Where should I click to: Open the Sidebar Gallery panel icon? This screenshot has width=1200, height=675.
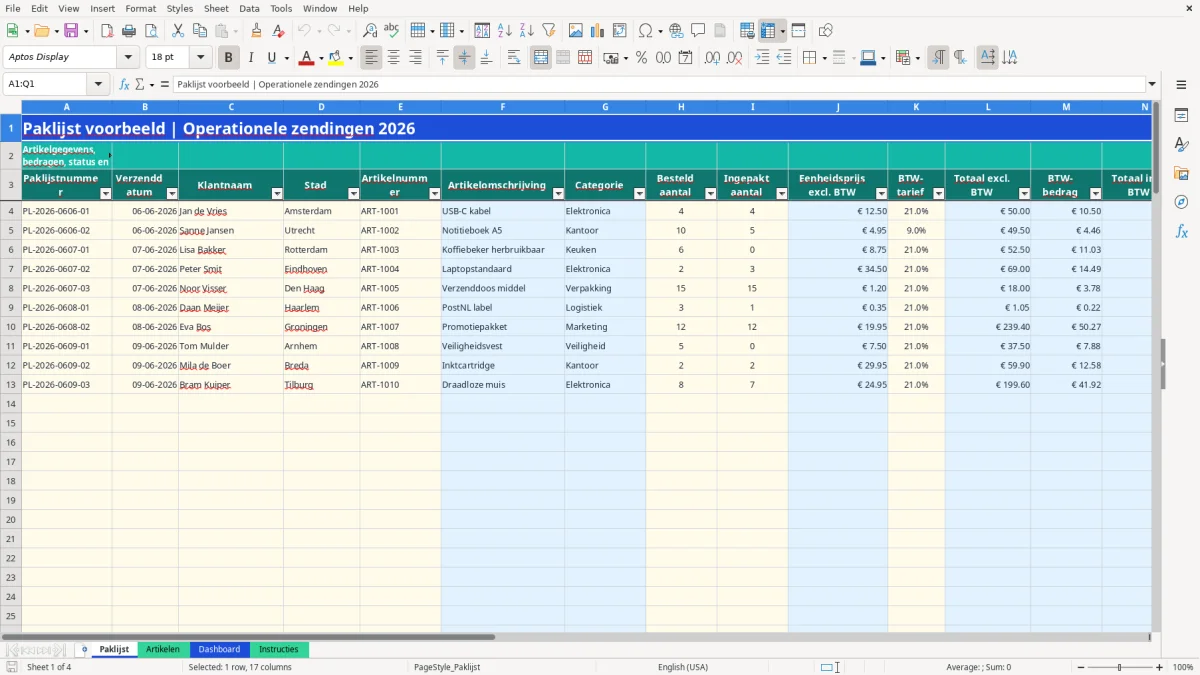(1181, 174)
